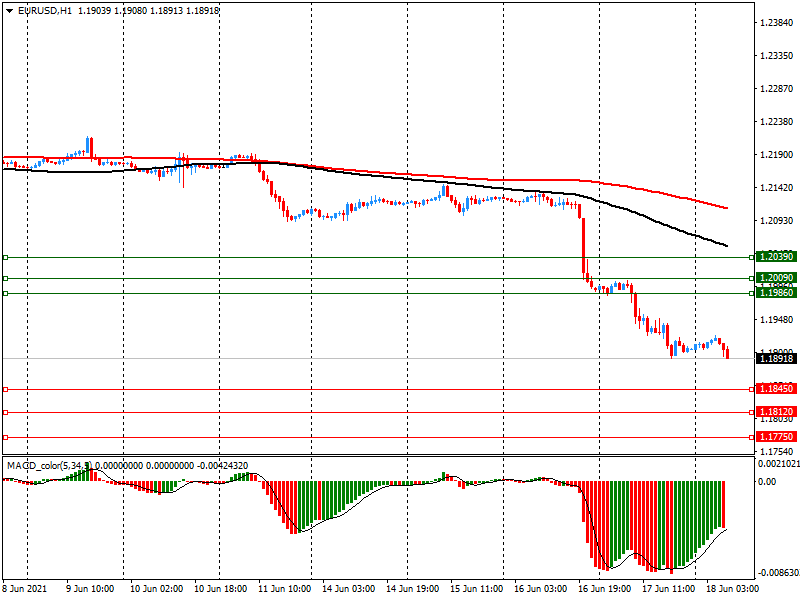Screen dimensions: 800x600
Task: Click the MACD 0.00 scale value
Action: (767, 482)
